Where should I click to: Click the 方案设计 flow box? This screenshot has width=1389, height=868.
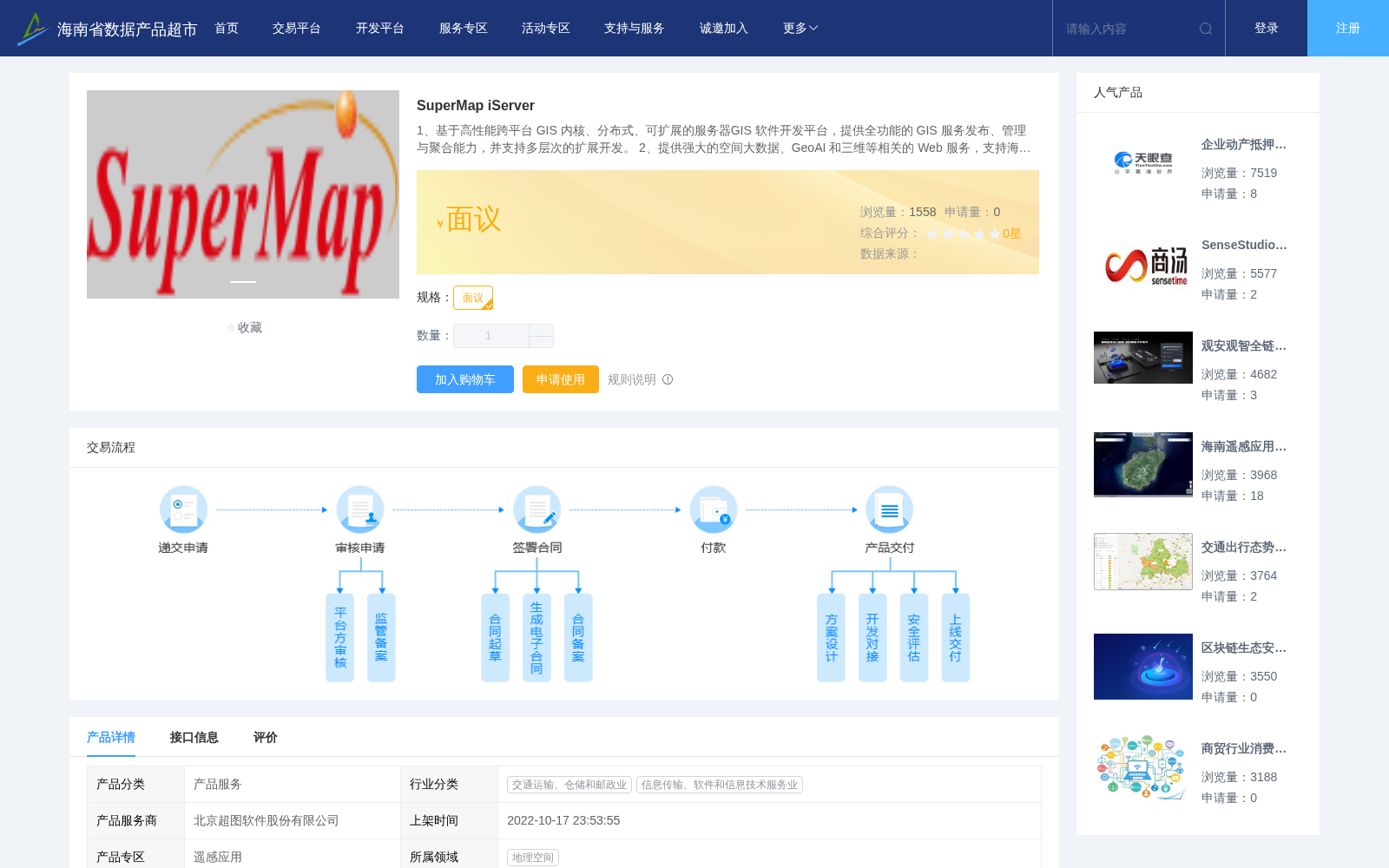pyautogui.click(x=831, y=638)
